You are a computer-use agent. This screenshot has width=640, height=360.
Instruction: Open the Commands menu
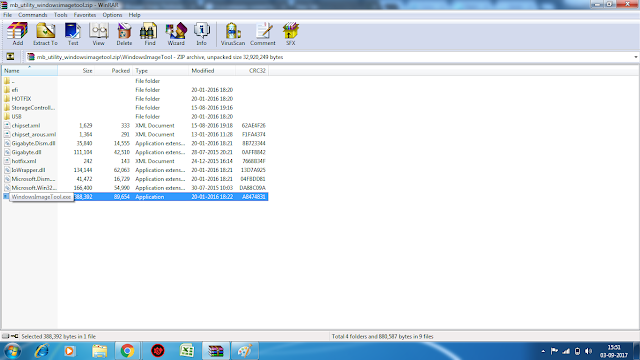[x=33, y=15]
